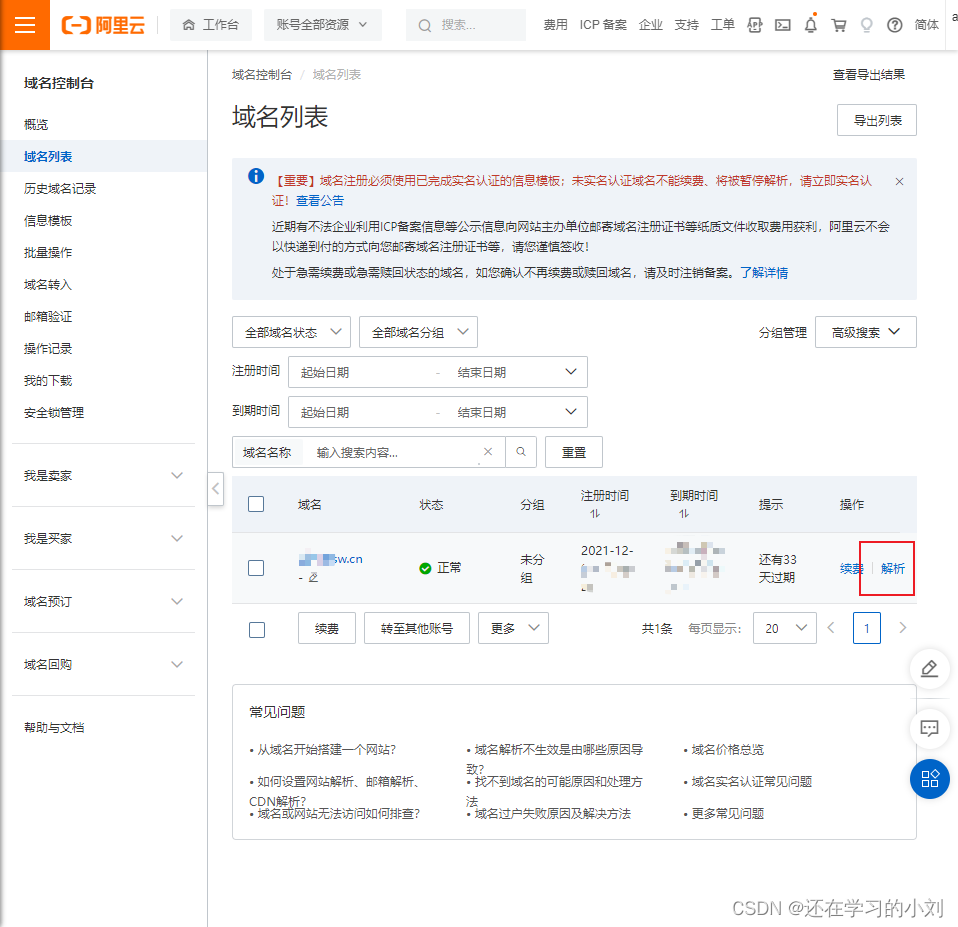This screenshot has width=958, height=927.
Task: Edit the domain remark pencil icon
Action: (x=313, y=577)
